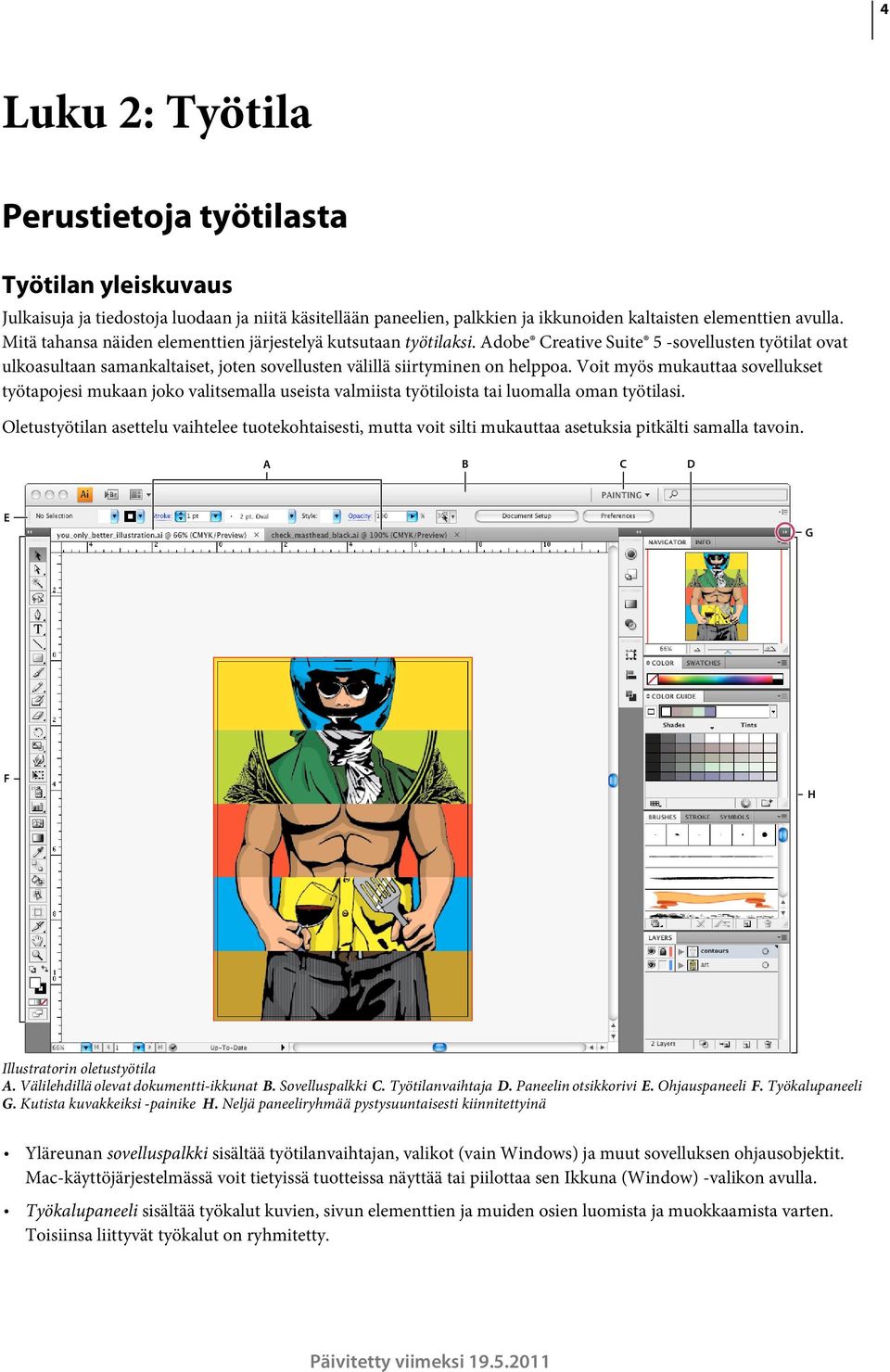This screenshot has width=890, height=1372.
Task: Click the orange Ai application icon
Action: (x=84, y=494)
